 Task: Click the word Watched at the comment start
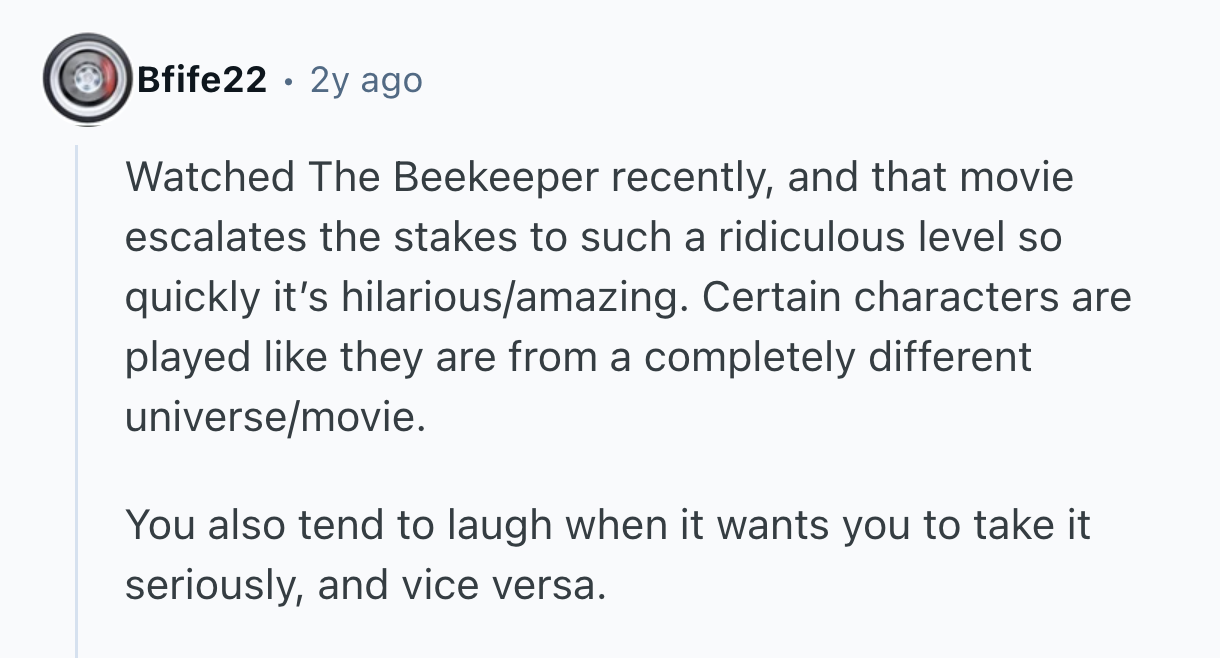[209, 178]
